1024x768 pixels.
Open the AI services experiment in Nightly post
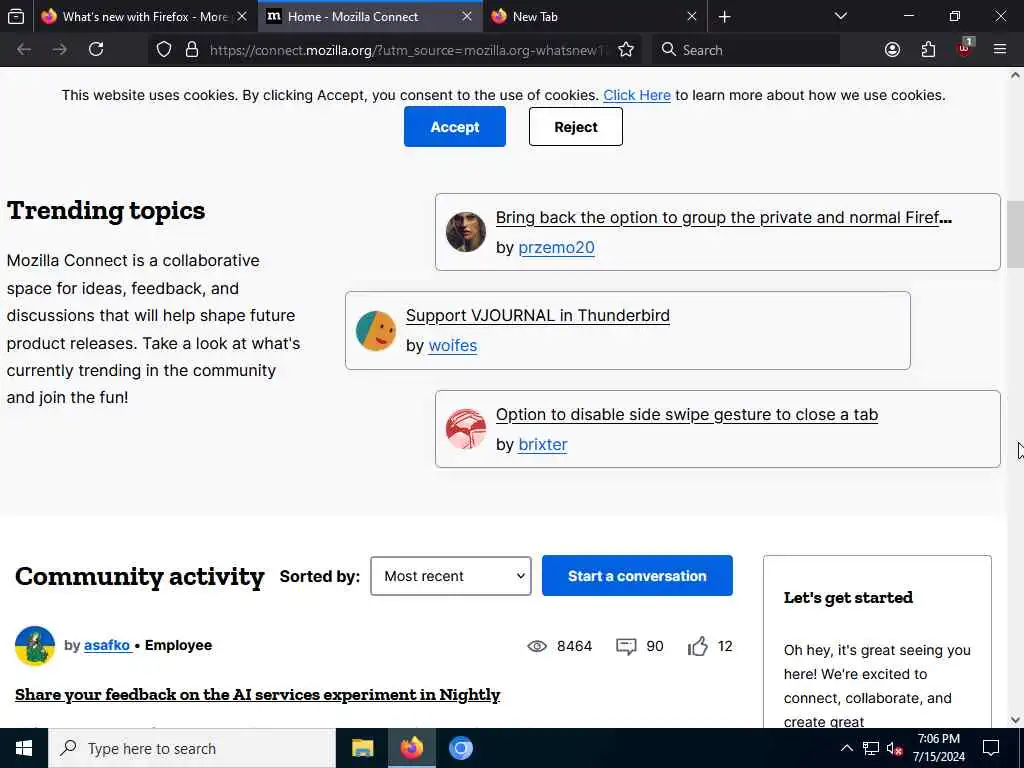point(257,694)
